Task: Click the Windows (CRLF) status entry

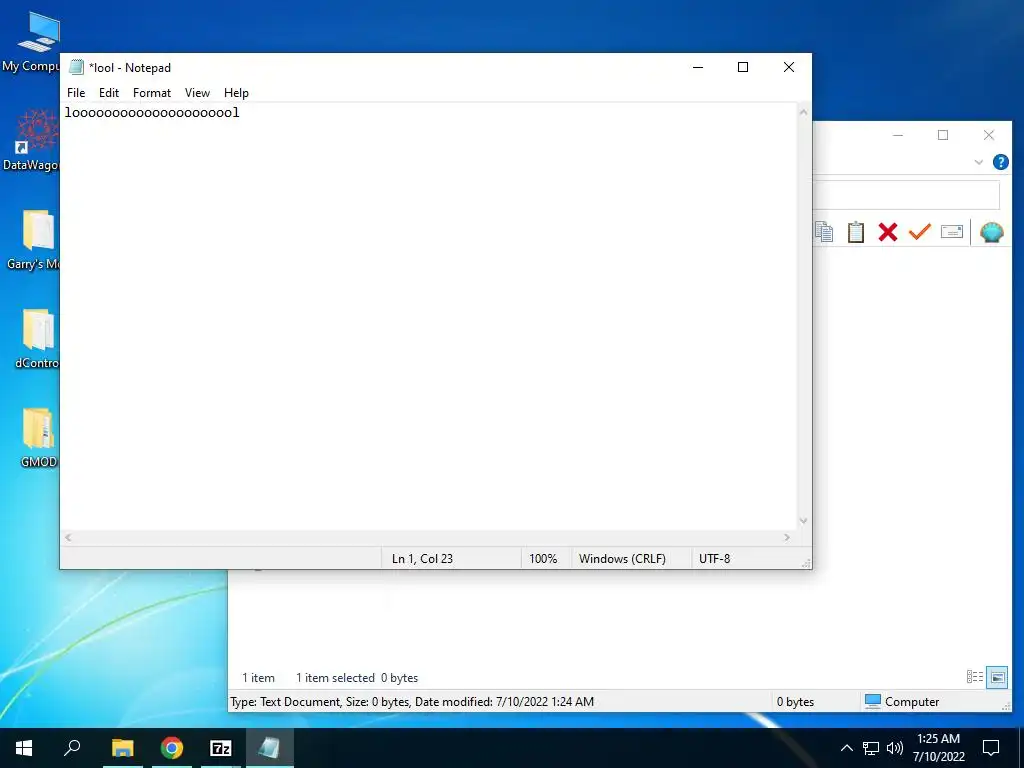Action: (622, 558)
